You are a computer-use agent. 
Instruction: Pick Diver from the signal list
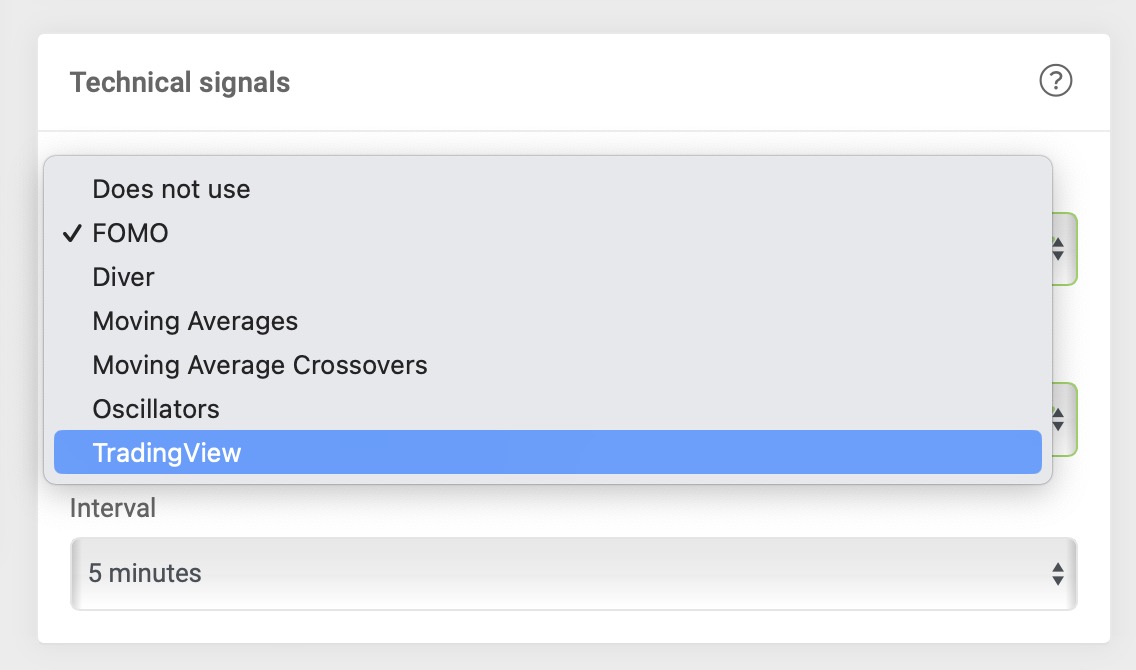click(548, 277)
